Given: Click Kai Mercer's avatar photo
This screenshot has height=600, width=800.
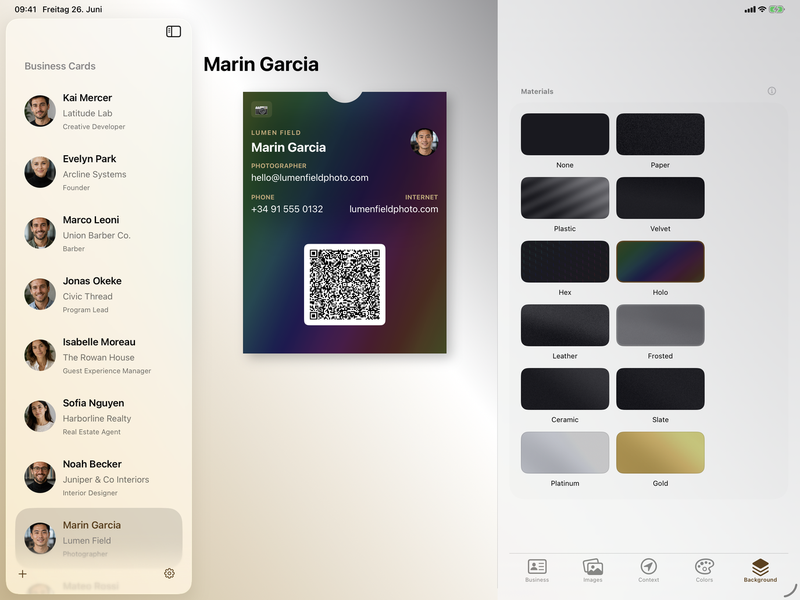Looking at the screenshot, I should (x=40, y=111).
